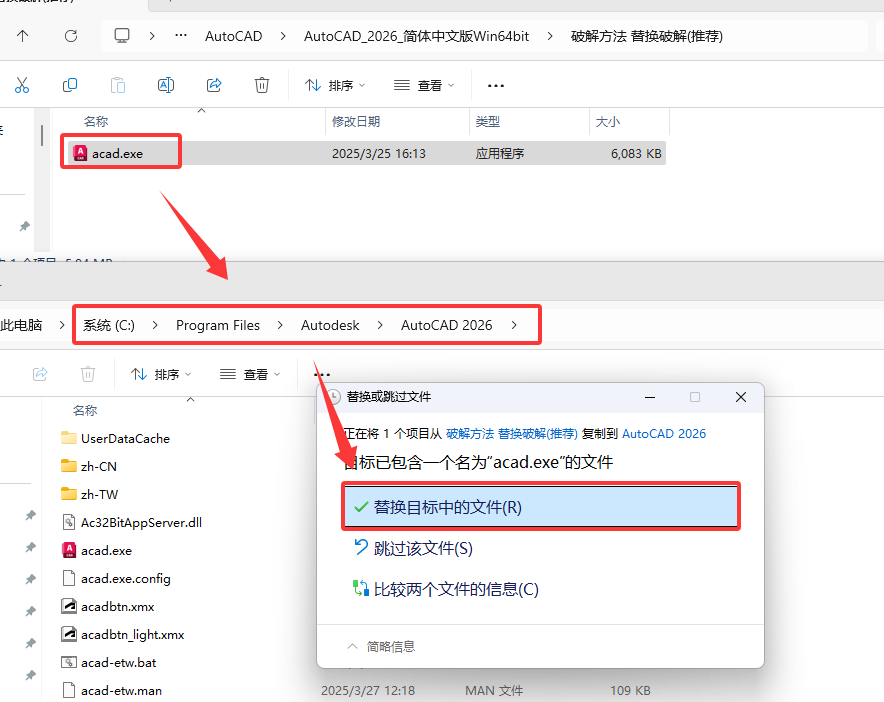Open 'See more' menu in 破解方法 folder toolbar
The width and height of the screenshot is (884, 702).
tap(496, 86)
